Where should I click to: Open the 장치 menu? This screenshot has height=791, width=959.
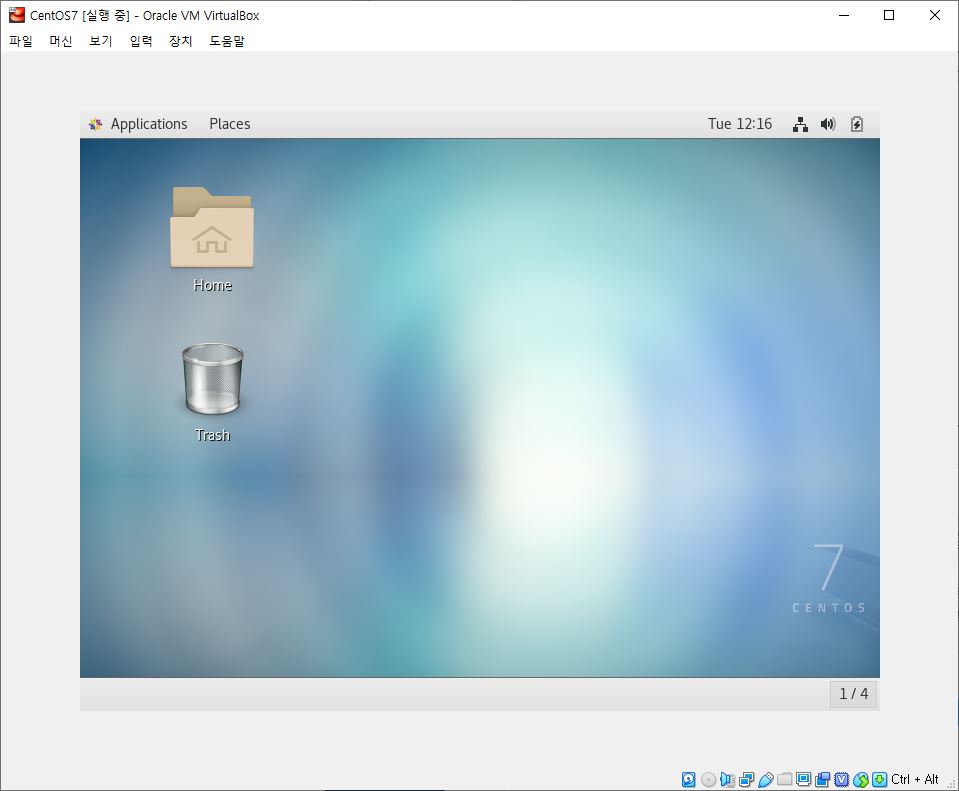click(180, 41)
